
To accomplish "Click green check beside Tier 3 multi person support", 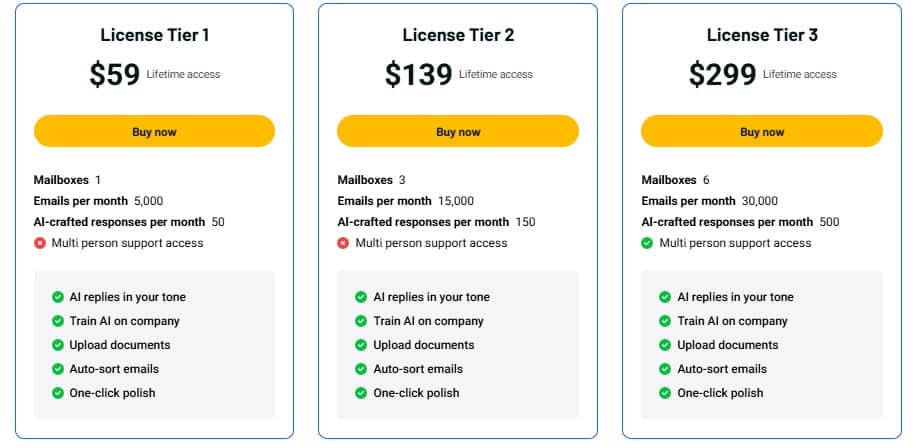I will 647,243.
